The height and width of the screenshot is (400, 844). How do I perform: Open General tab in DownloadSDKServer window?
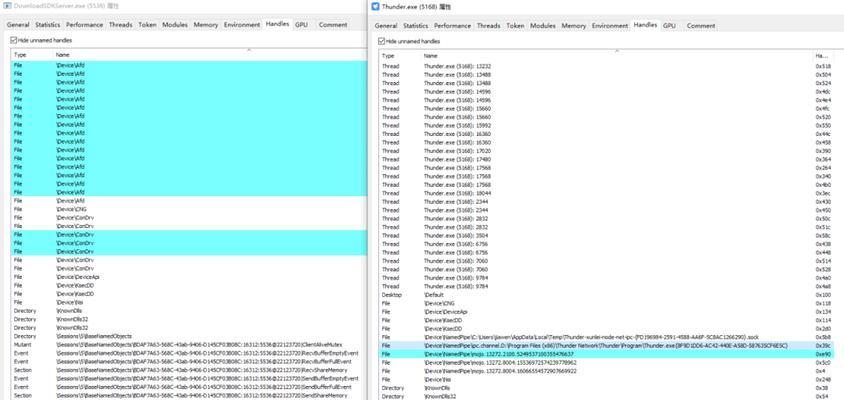18,25
